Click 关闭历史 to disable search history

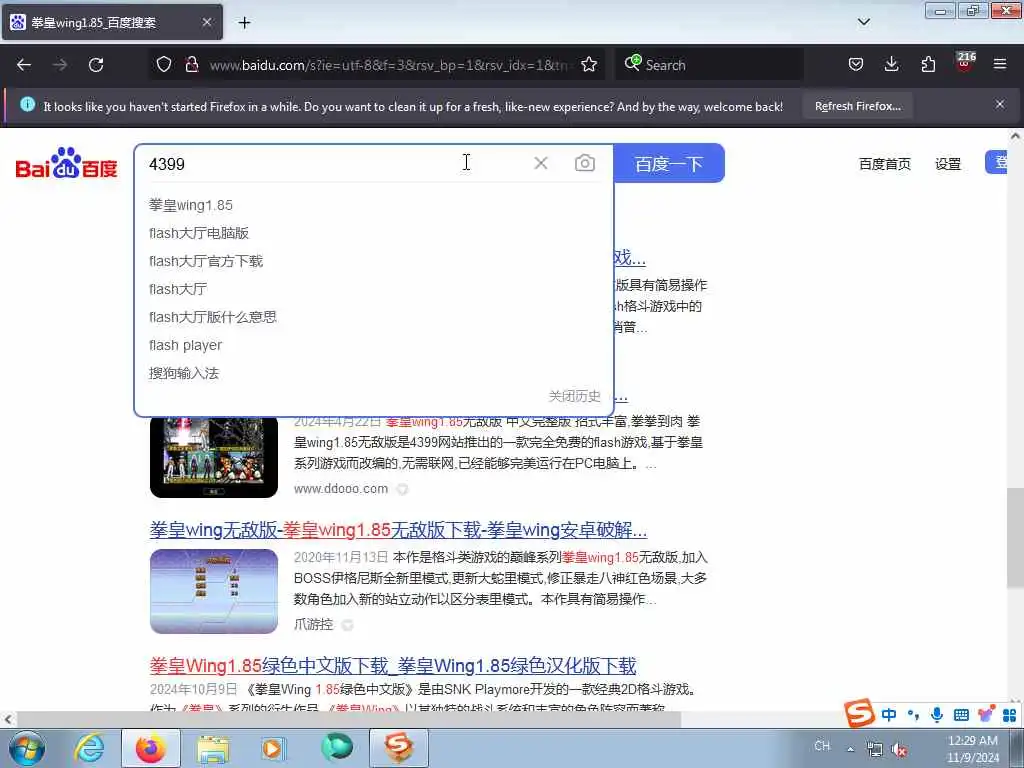point(574,396)
